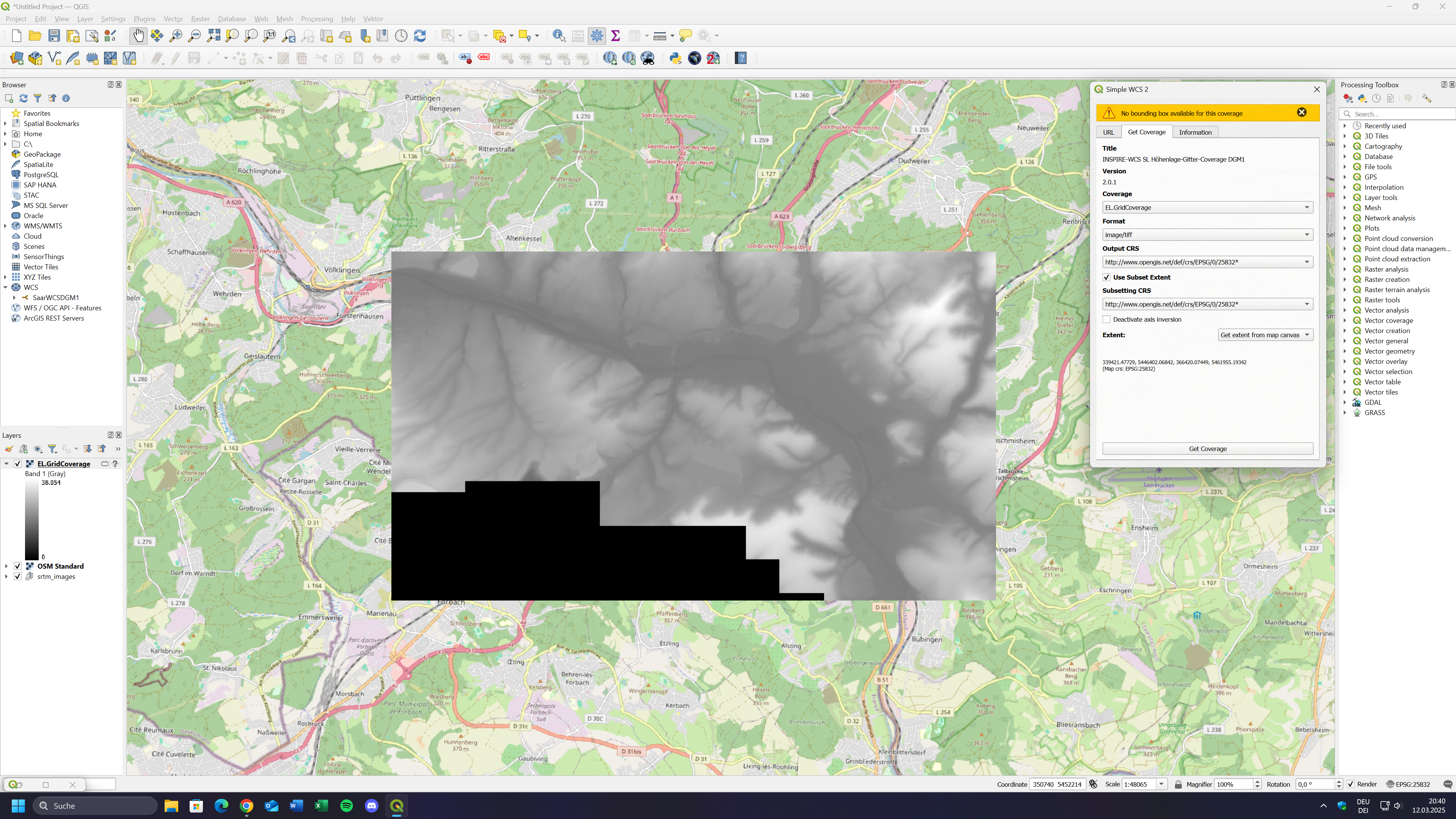1456x819 pixels.
Task: Open the Raster menu
Action: (200, 19)
